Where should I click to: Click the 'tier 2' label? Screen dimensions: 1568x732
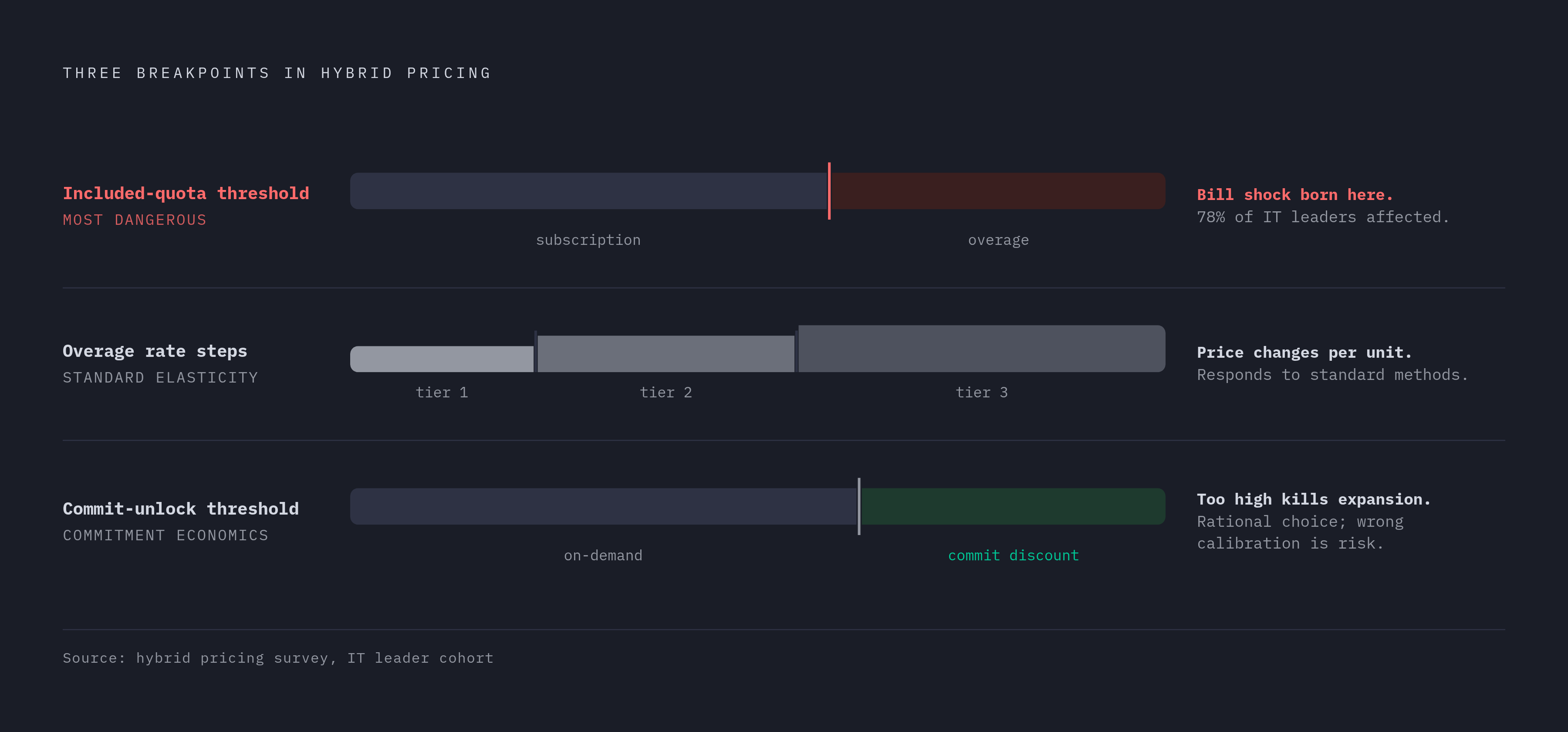point(666,392)
